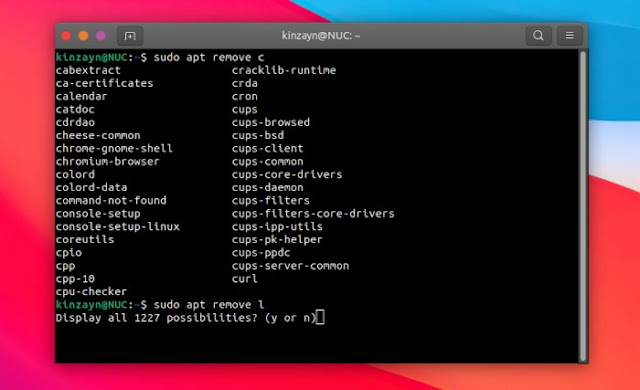Open a new terminal tab

(130, 36)
